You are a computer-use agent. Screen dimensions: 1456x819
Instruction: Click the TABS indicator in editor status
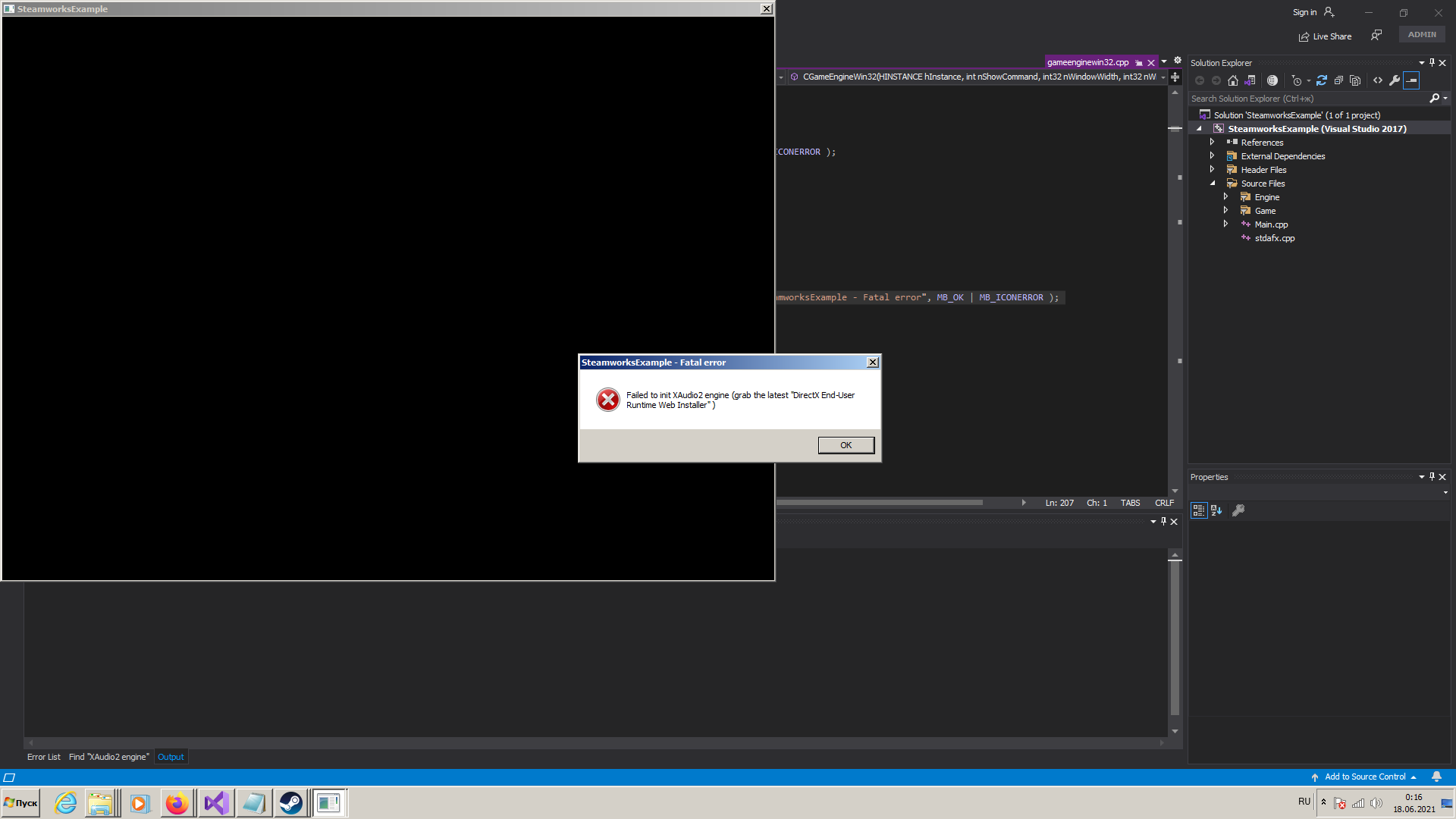[x=1130, y=503]
